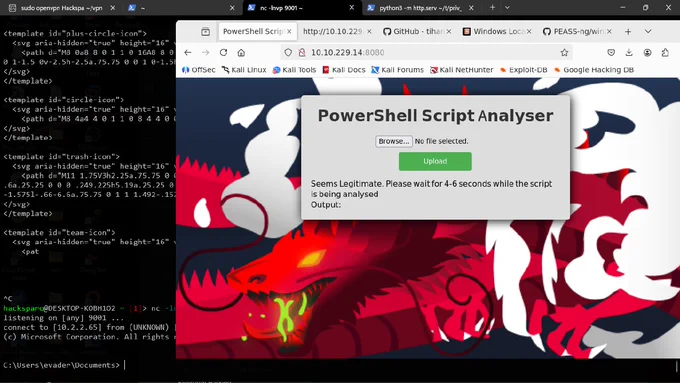
Task: Open the Google Hacking DB bookmark
Action: coord(594,70)
